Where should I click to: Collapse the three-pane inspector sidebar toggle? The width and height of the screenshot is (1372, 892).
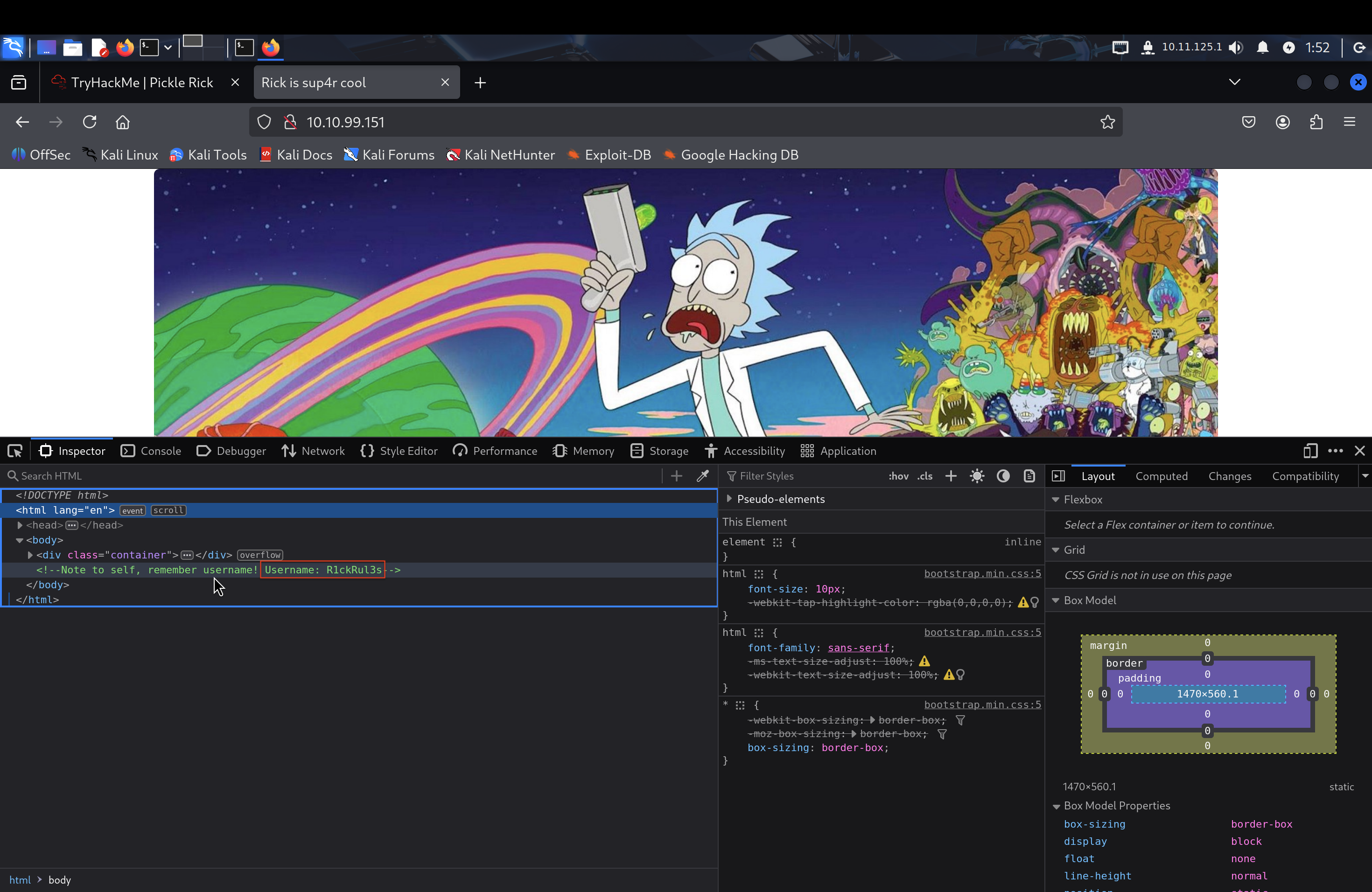click(1058, 476)
